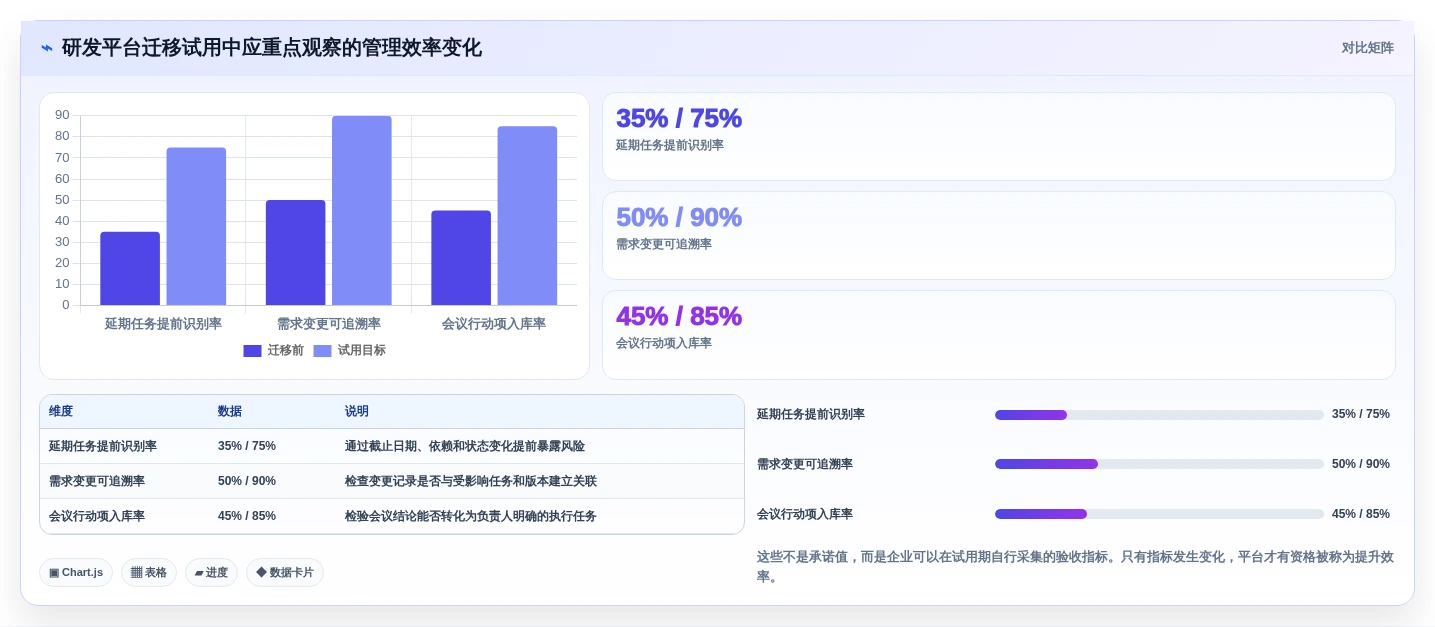
Task: Click x-axis label 需求变更可追溯率 in chart
Action: coord(329,324)
